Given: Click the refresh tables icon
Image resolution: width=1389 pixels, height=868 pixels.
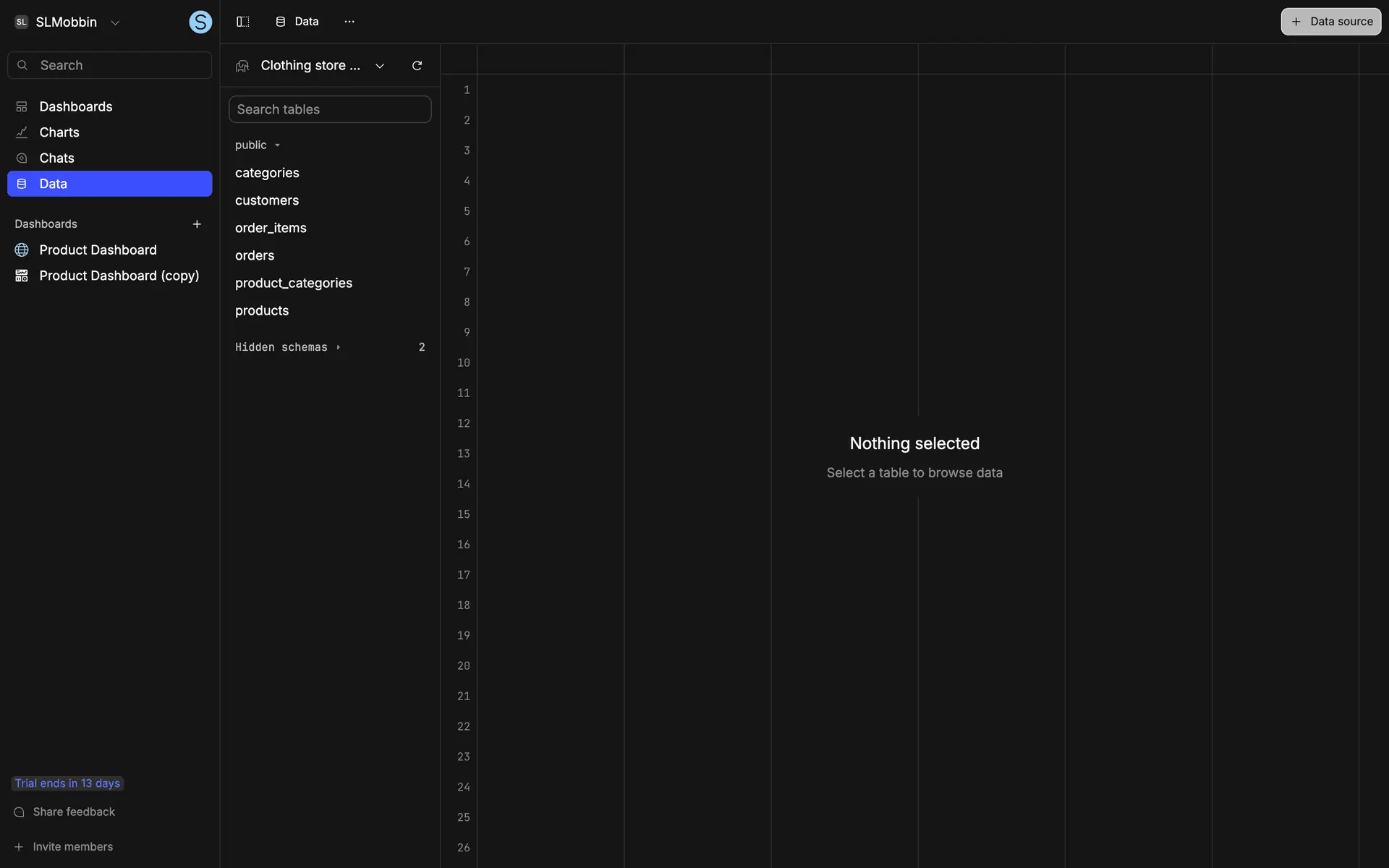Looking at the screenshot, I should click(417, 66).
